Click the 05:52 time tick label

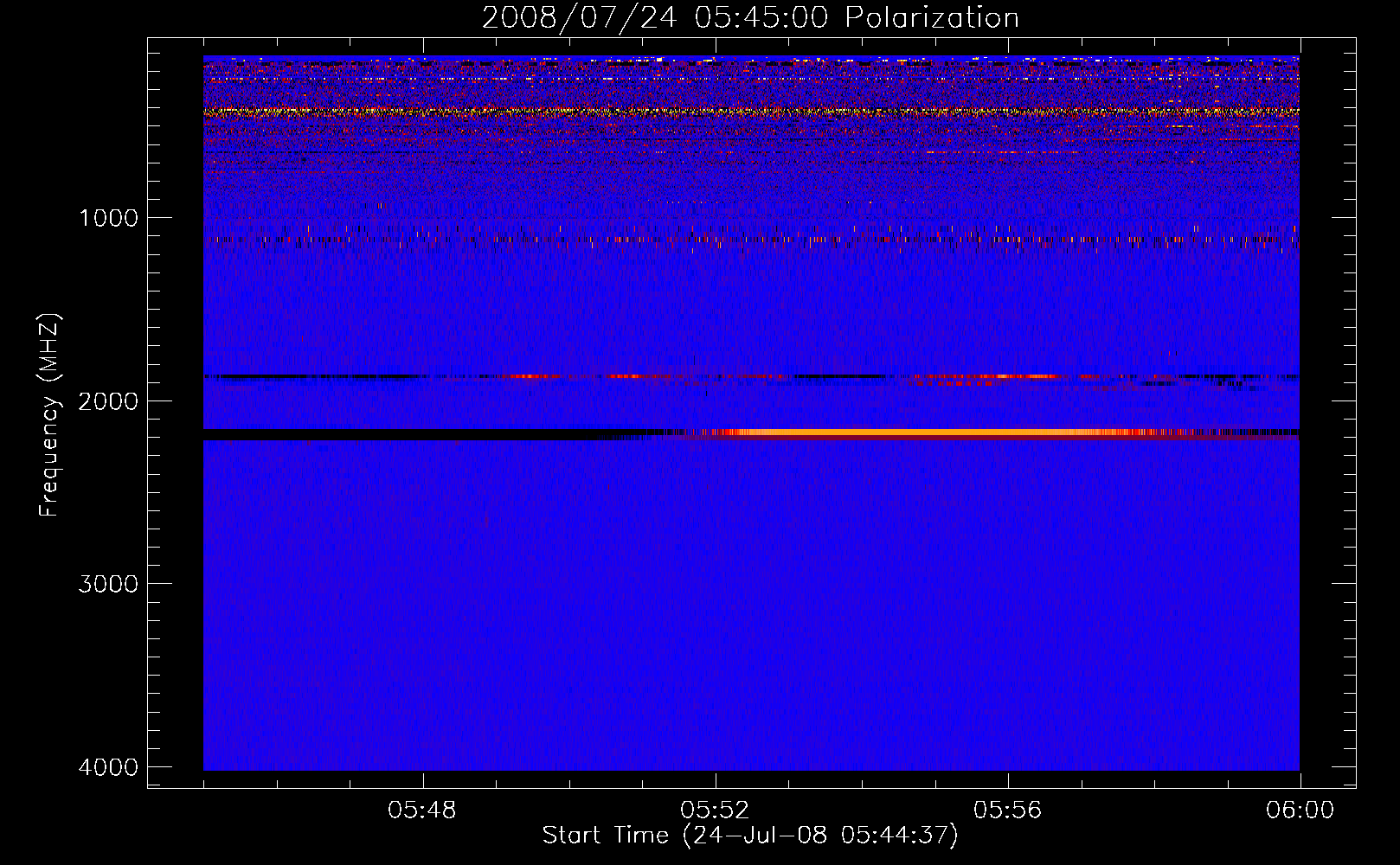tap(715, 811)
